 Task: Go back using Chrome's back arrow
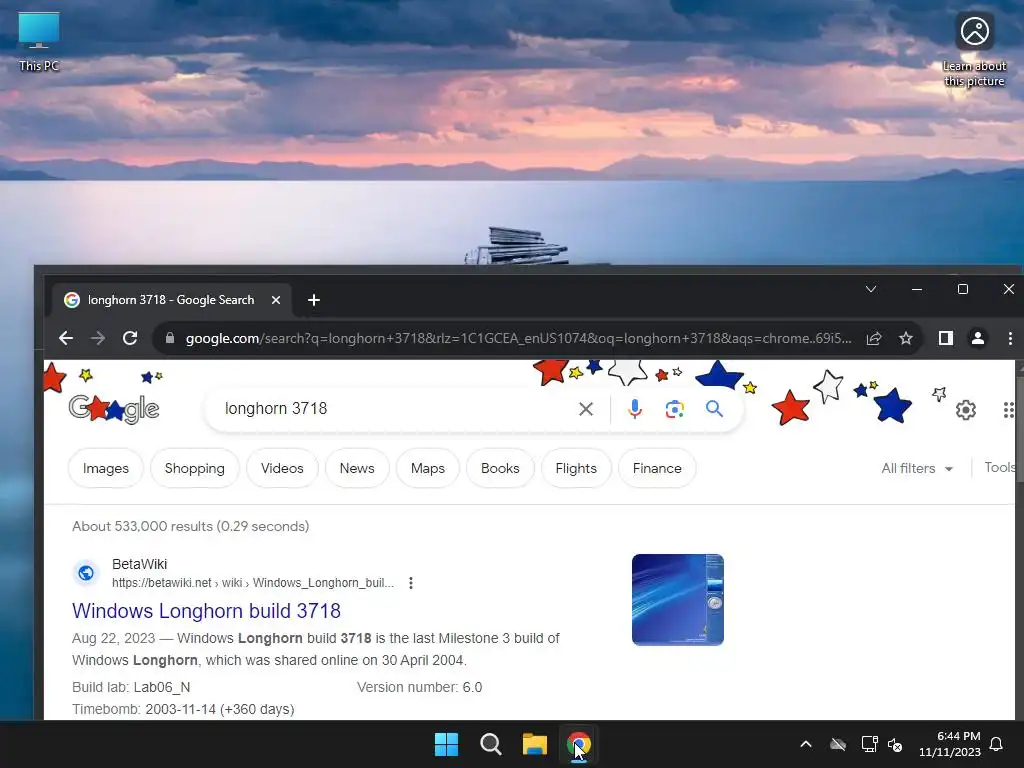pos(66,338)
